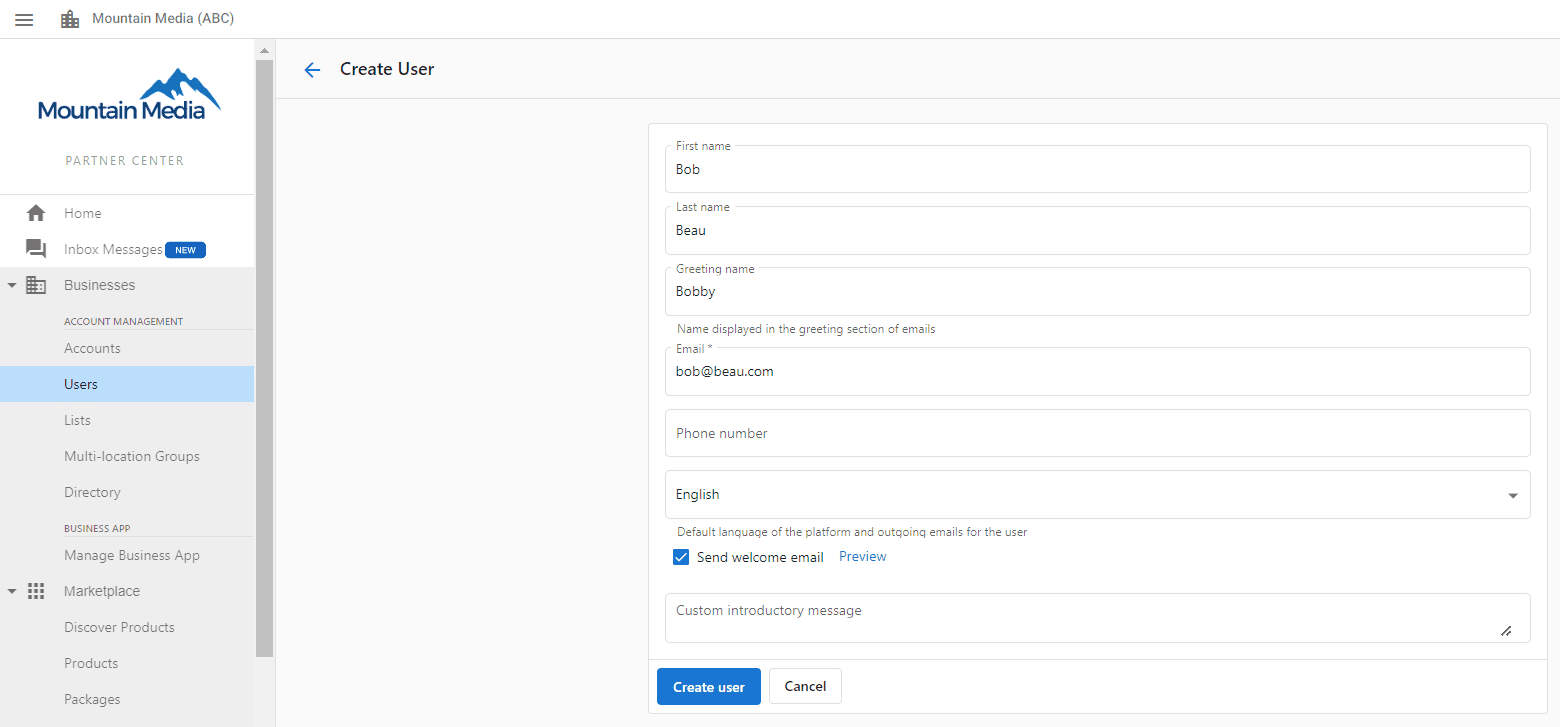Collapse the Marketplace sidebar section
The image size is (1560, 727).
[x=12, y=590]
